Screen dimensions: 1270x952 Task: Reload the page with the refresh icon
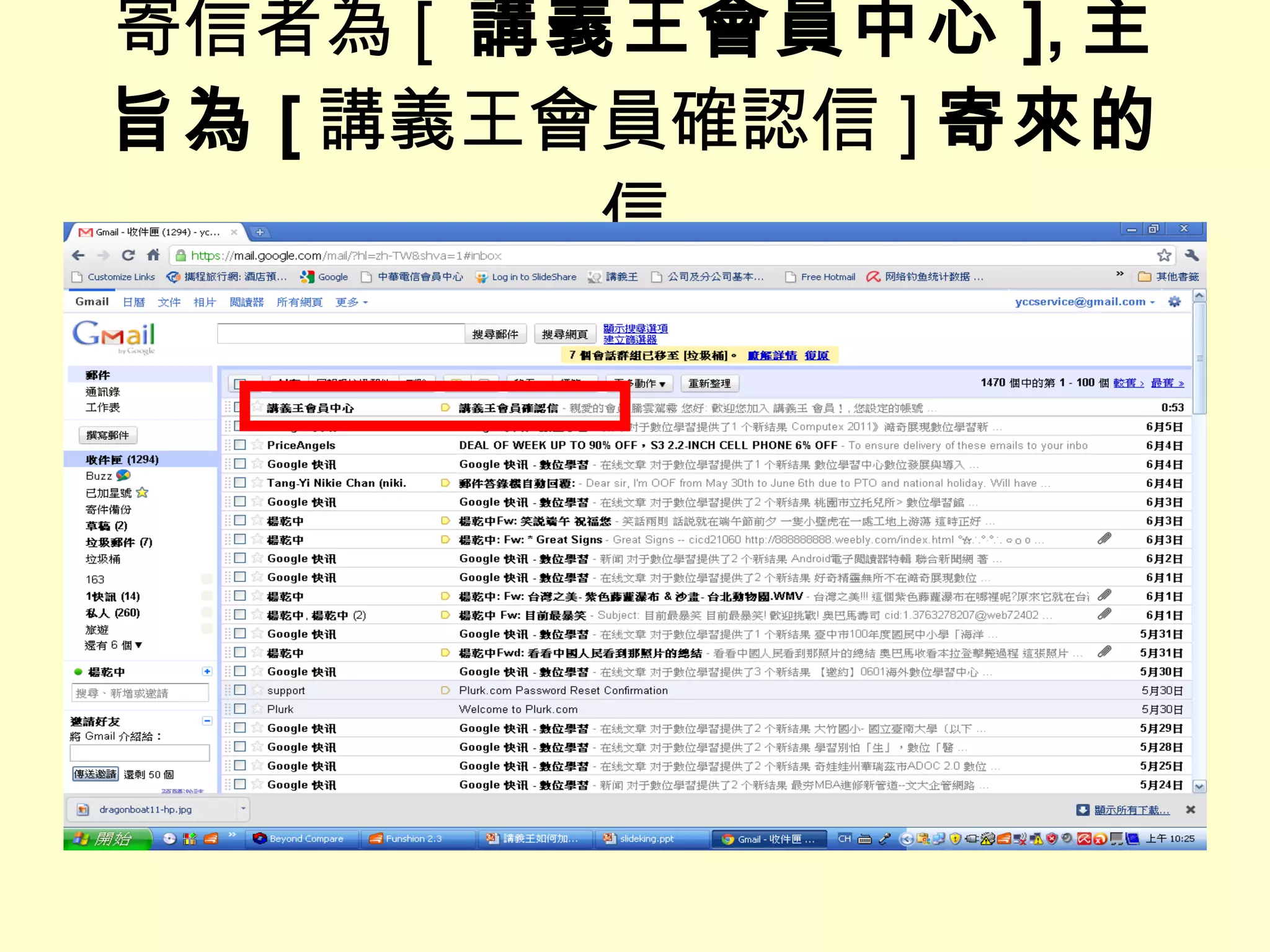(x=128, y=255)
